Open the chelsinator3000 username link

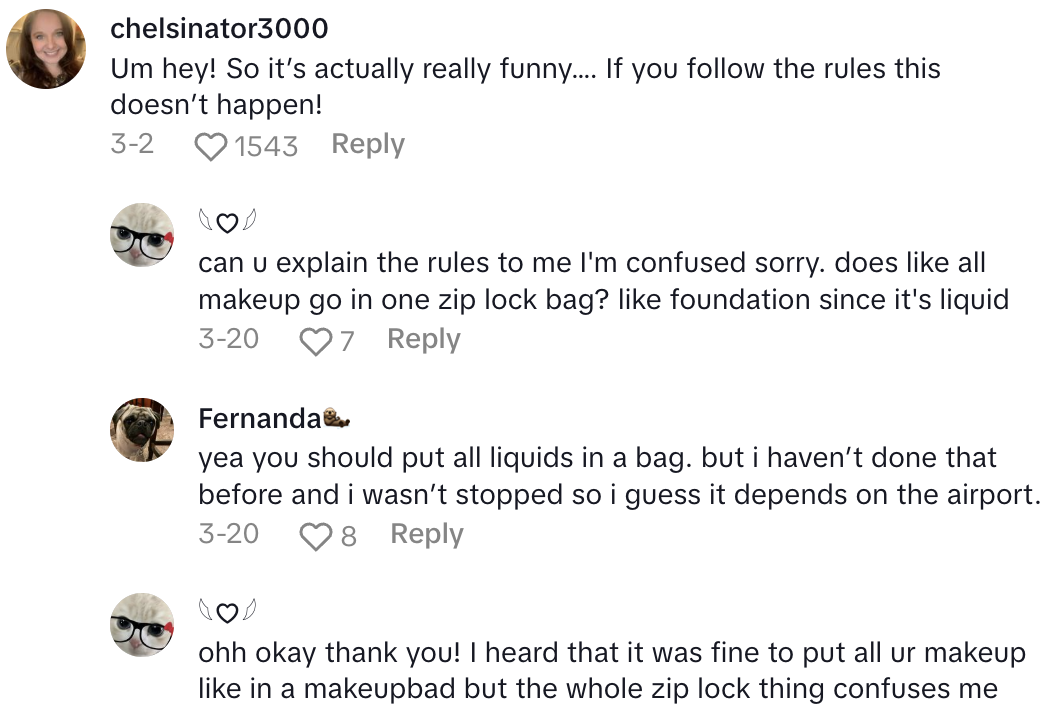tap(219, 29)
